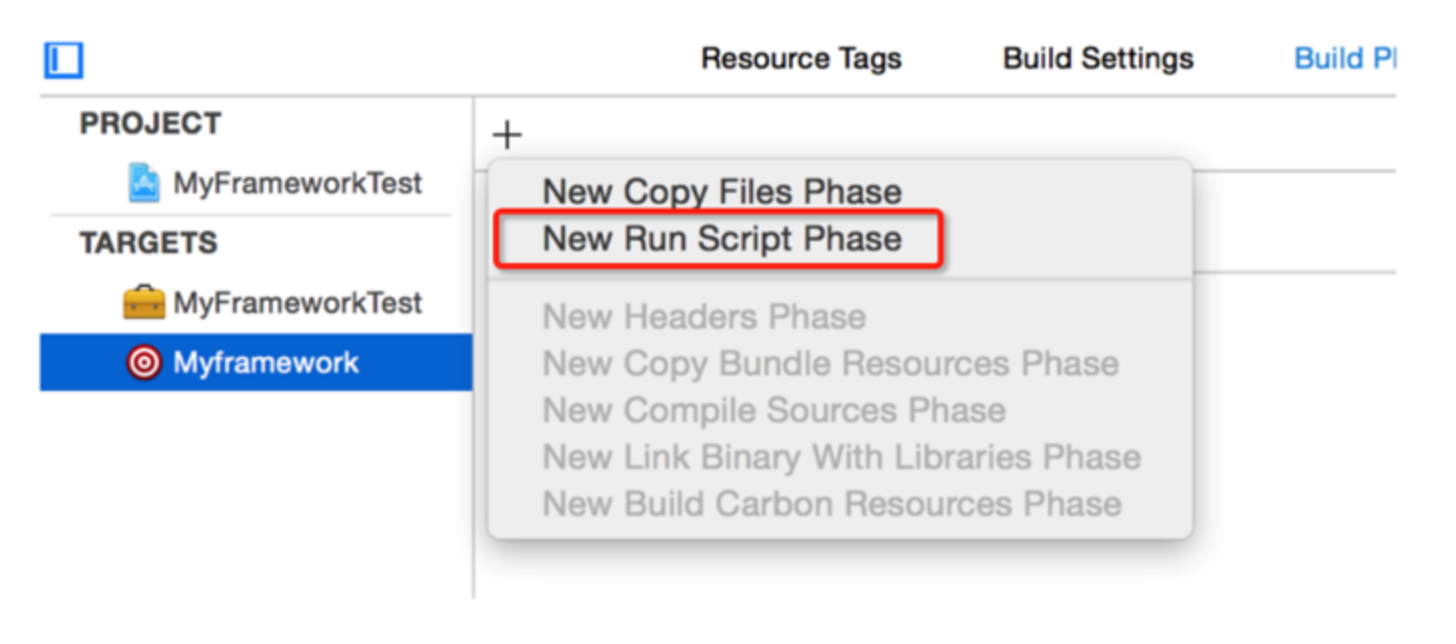Select the Myframework target row

(256, 362)
